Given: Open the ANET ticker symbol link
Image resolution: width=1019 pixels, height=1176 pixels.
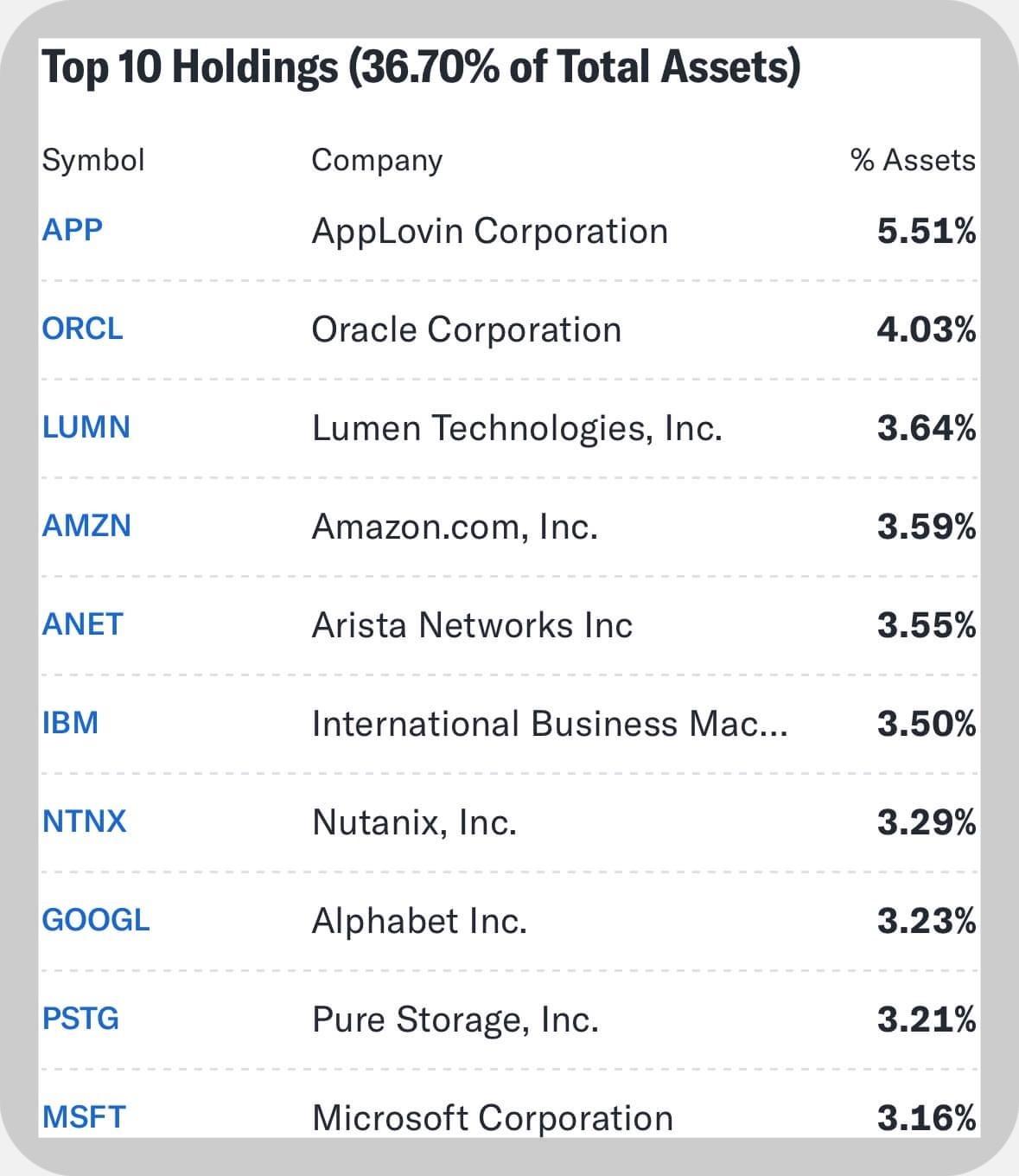Looking at the screenshot, I should [x=83, y=624].
